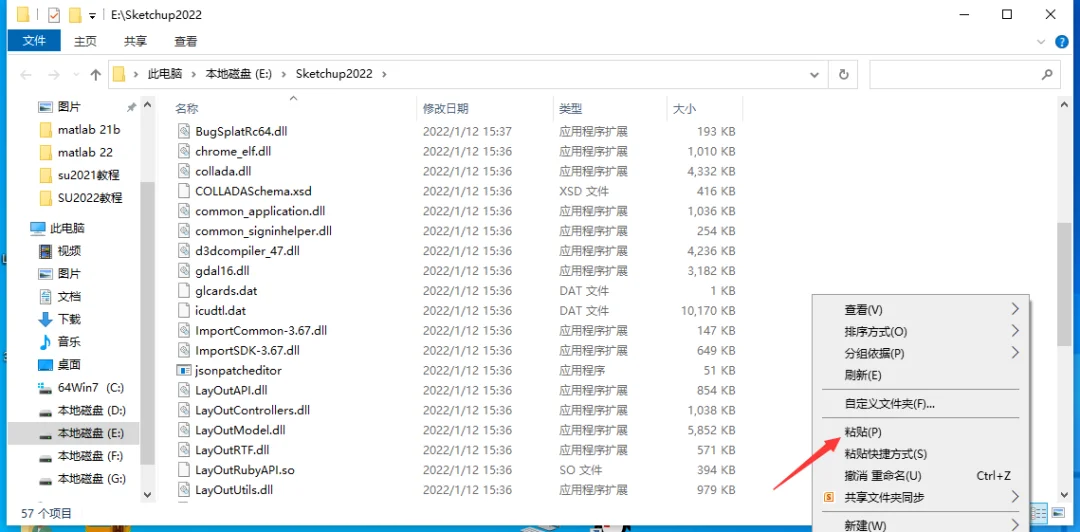Expand chevron after Sketchup2022 in path

pyautogui.click(x=384, y=74)
